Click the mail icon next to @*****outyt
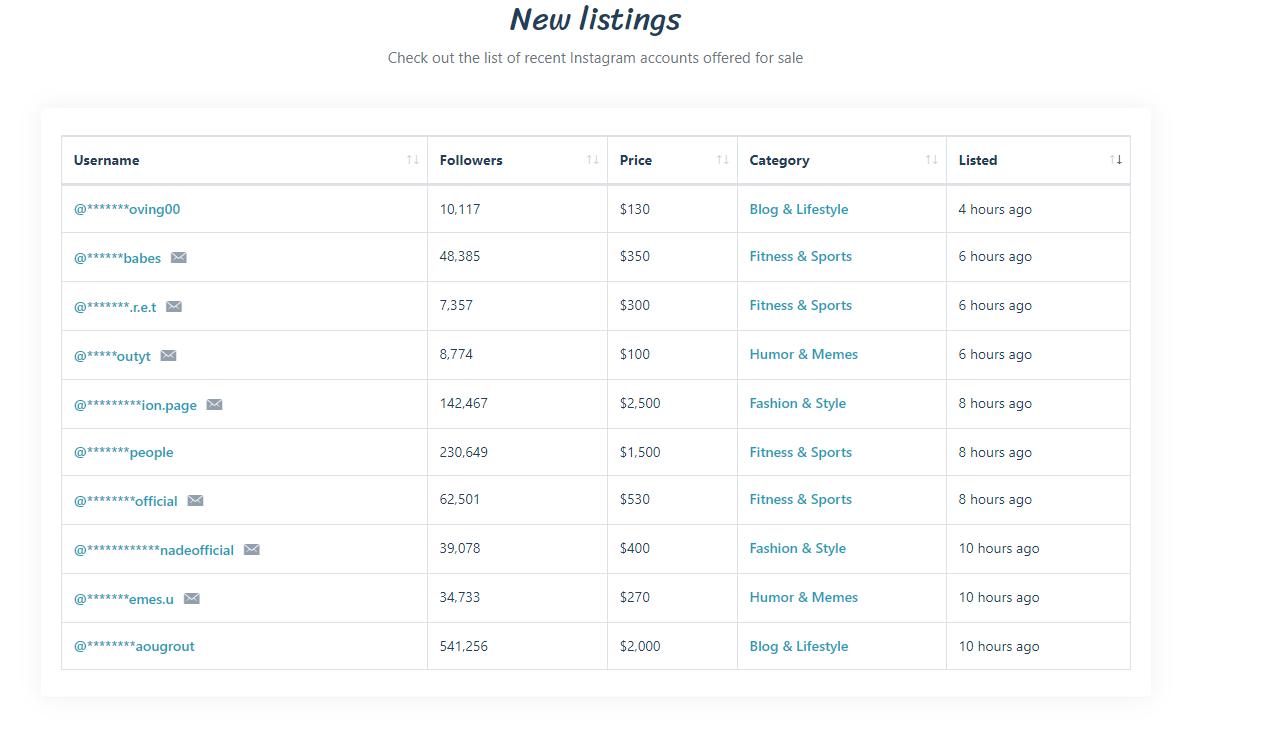Image resolution: width=1266 pixels, height=733 pixels. coord(169,356)
